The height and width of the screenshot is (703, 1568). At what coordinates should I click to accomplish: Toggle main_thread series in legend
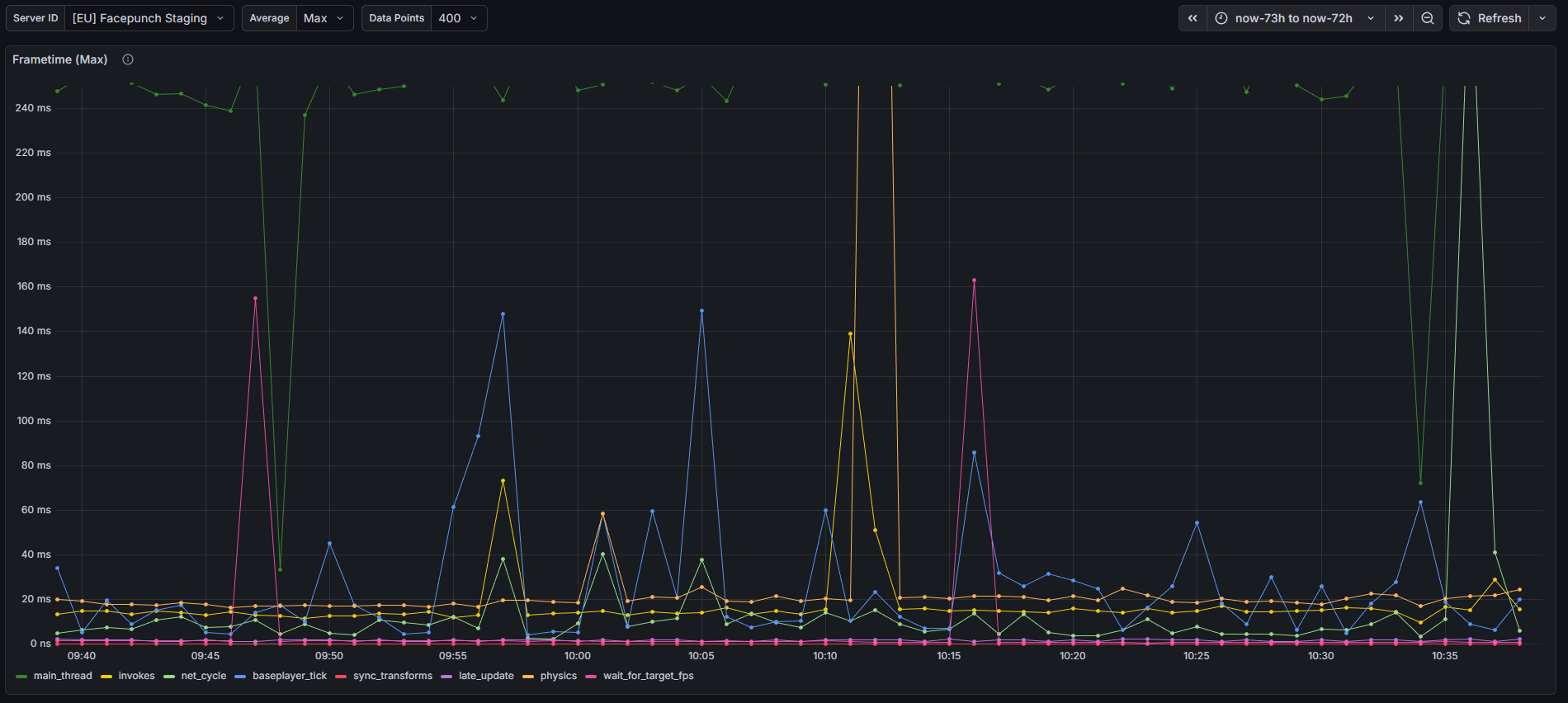[x=63, y=676]
